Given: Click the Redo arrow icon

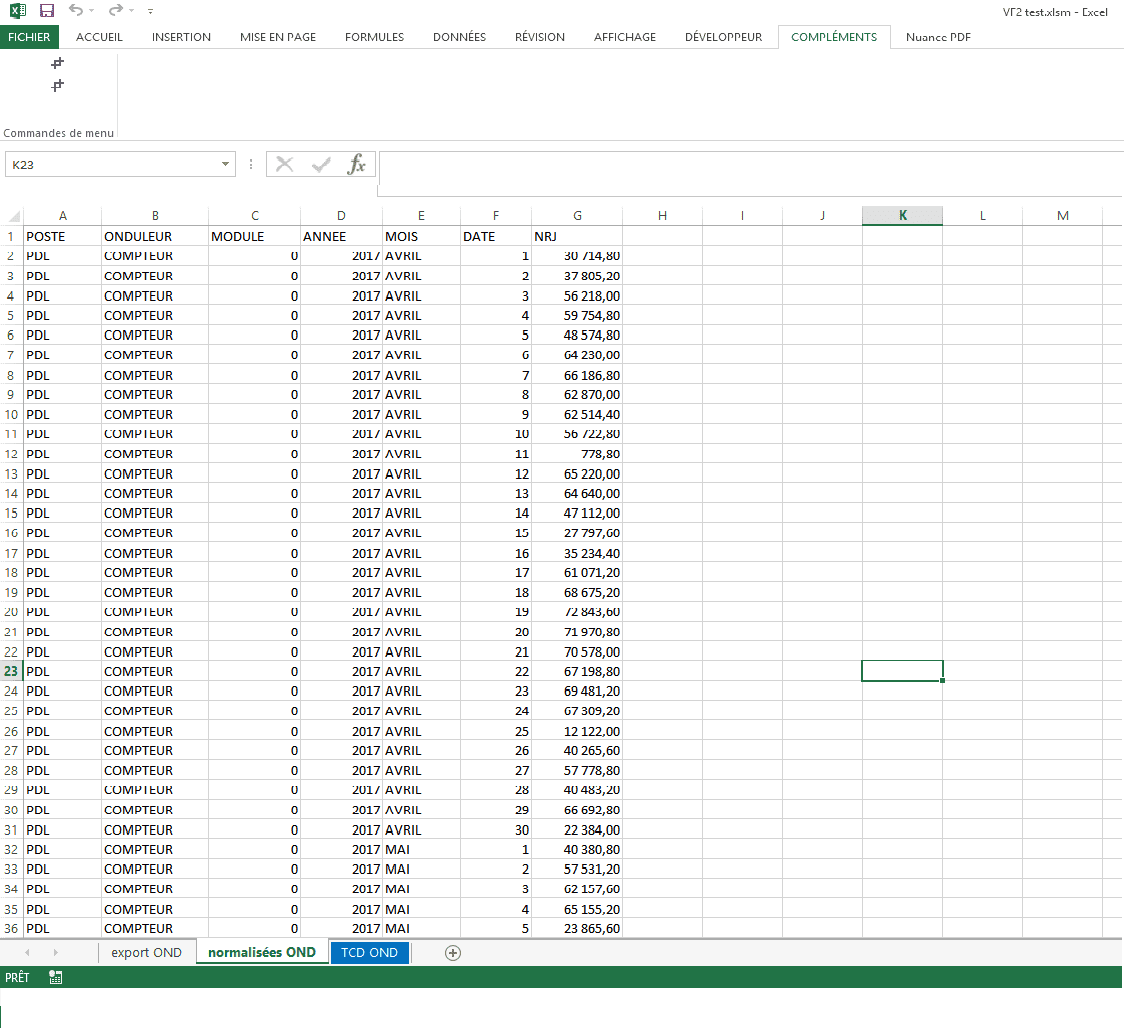Looking at the screenshot, I should [x=115, y=10].
